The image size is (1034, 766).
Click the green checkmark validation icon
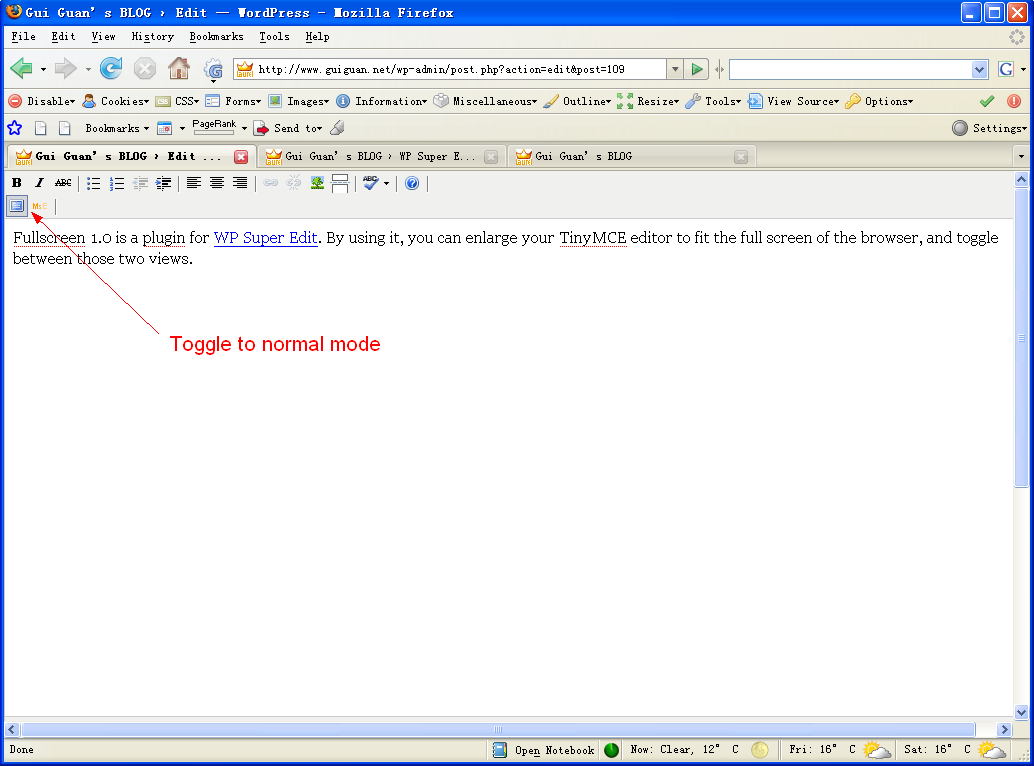coord(987,102)
